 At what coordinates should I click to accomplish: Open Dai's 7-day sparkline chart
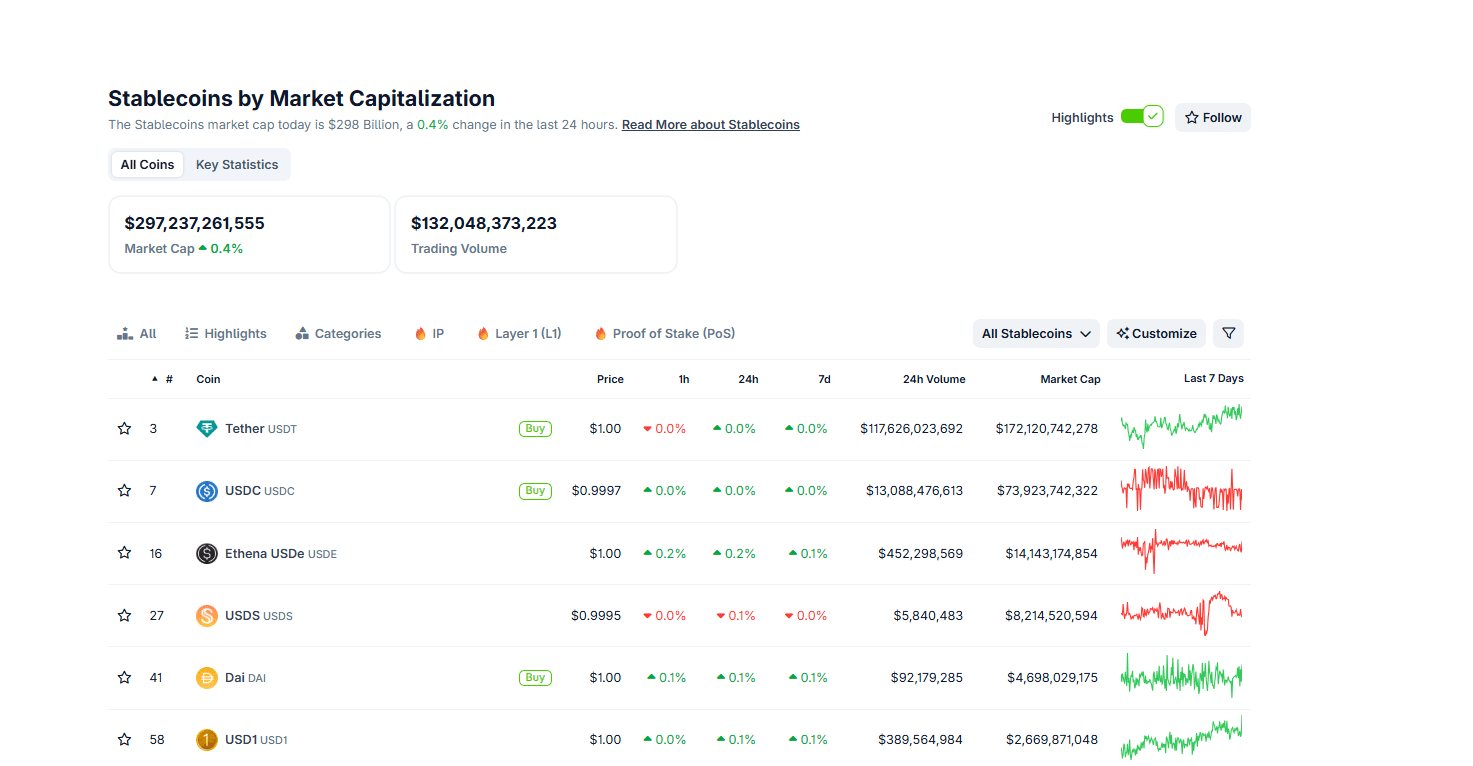click(x=1181, y=676)
